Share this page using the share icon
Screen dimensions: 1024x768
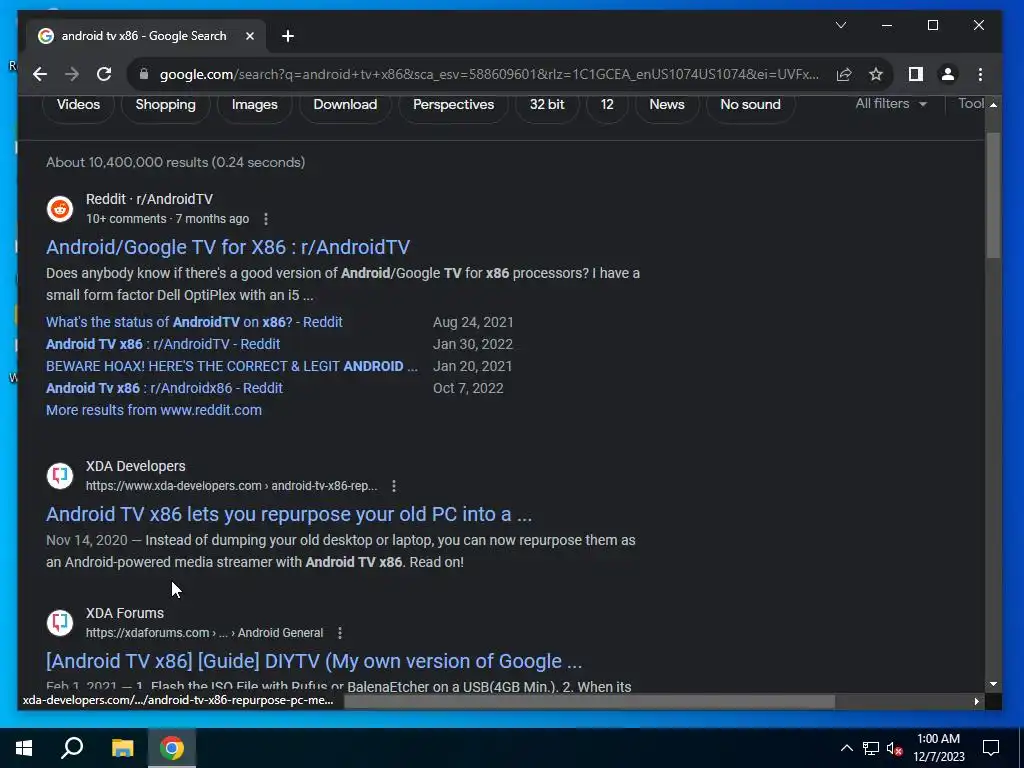click(x=844, y=74)
